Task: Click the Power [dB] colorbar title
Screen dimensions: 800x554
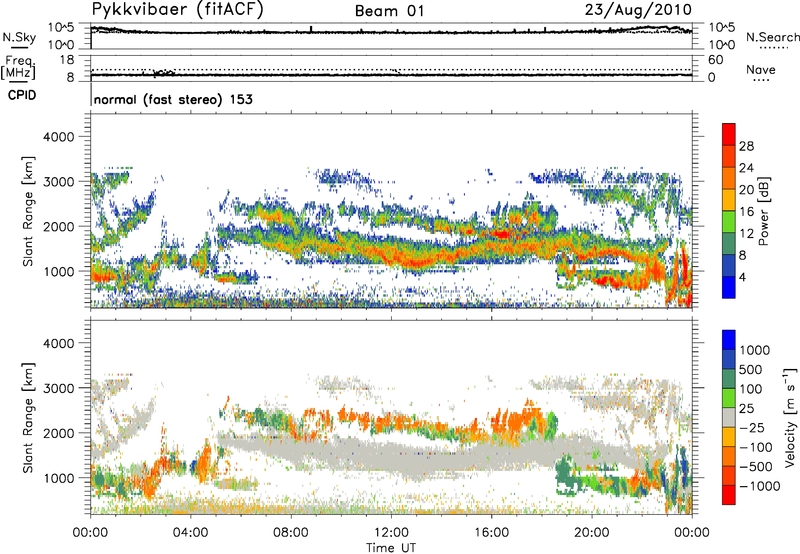Action: 764,212
